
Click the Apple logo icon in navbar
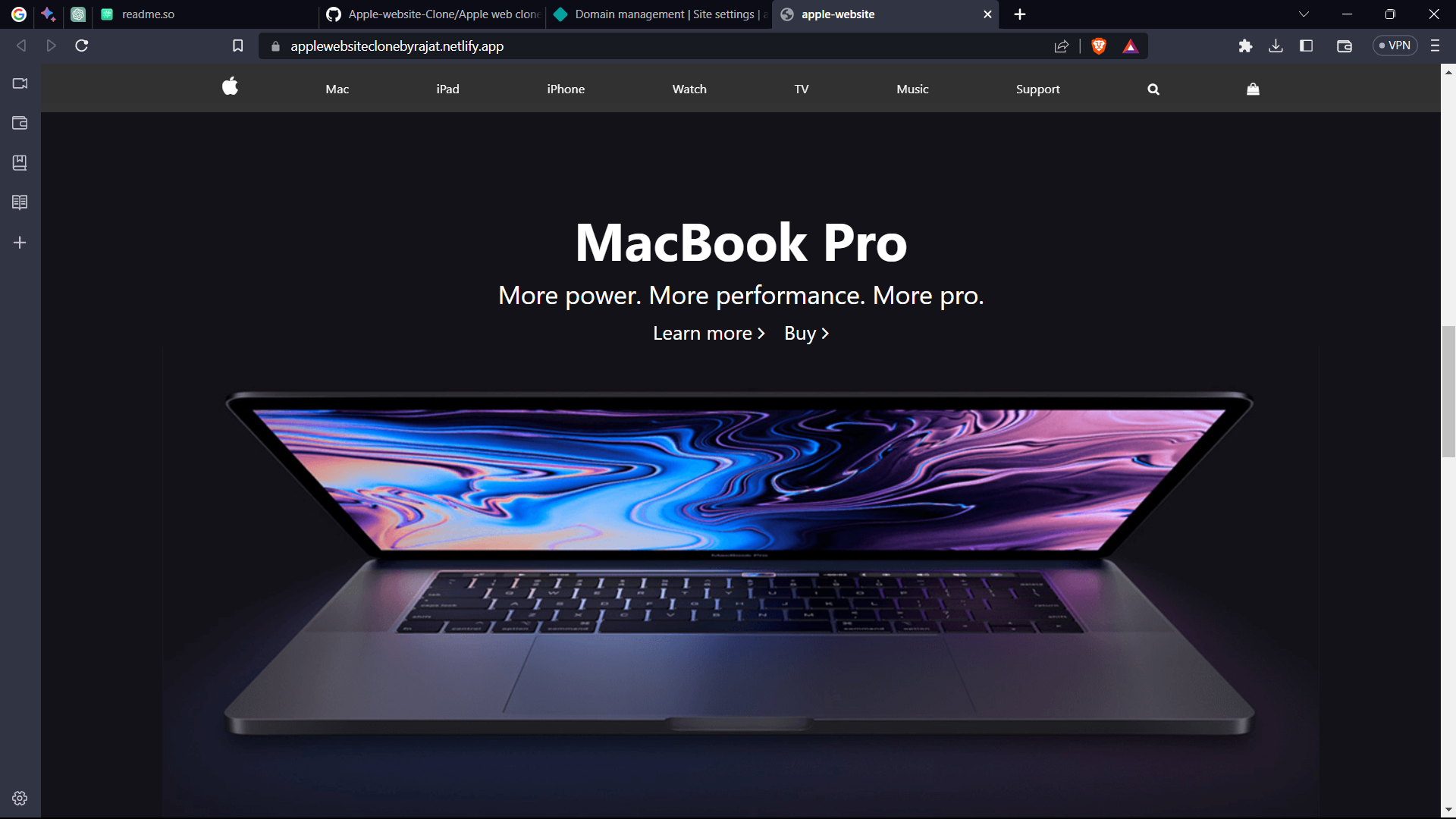(x=230, y=87)
